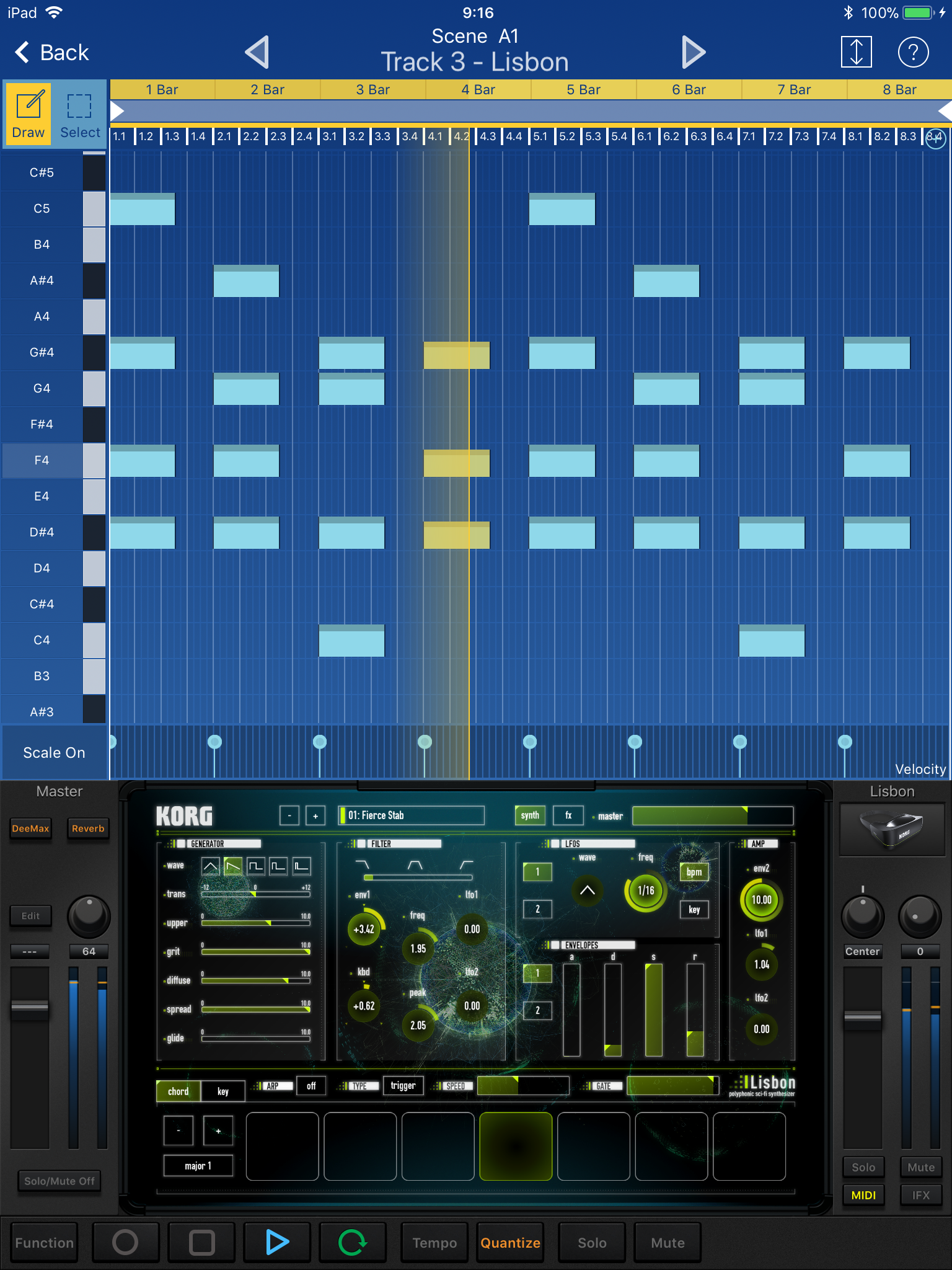
Task: Jump to 3 Bar tab
Action: (x=373, y=89)
